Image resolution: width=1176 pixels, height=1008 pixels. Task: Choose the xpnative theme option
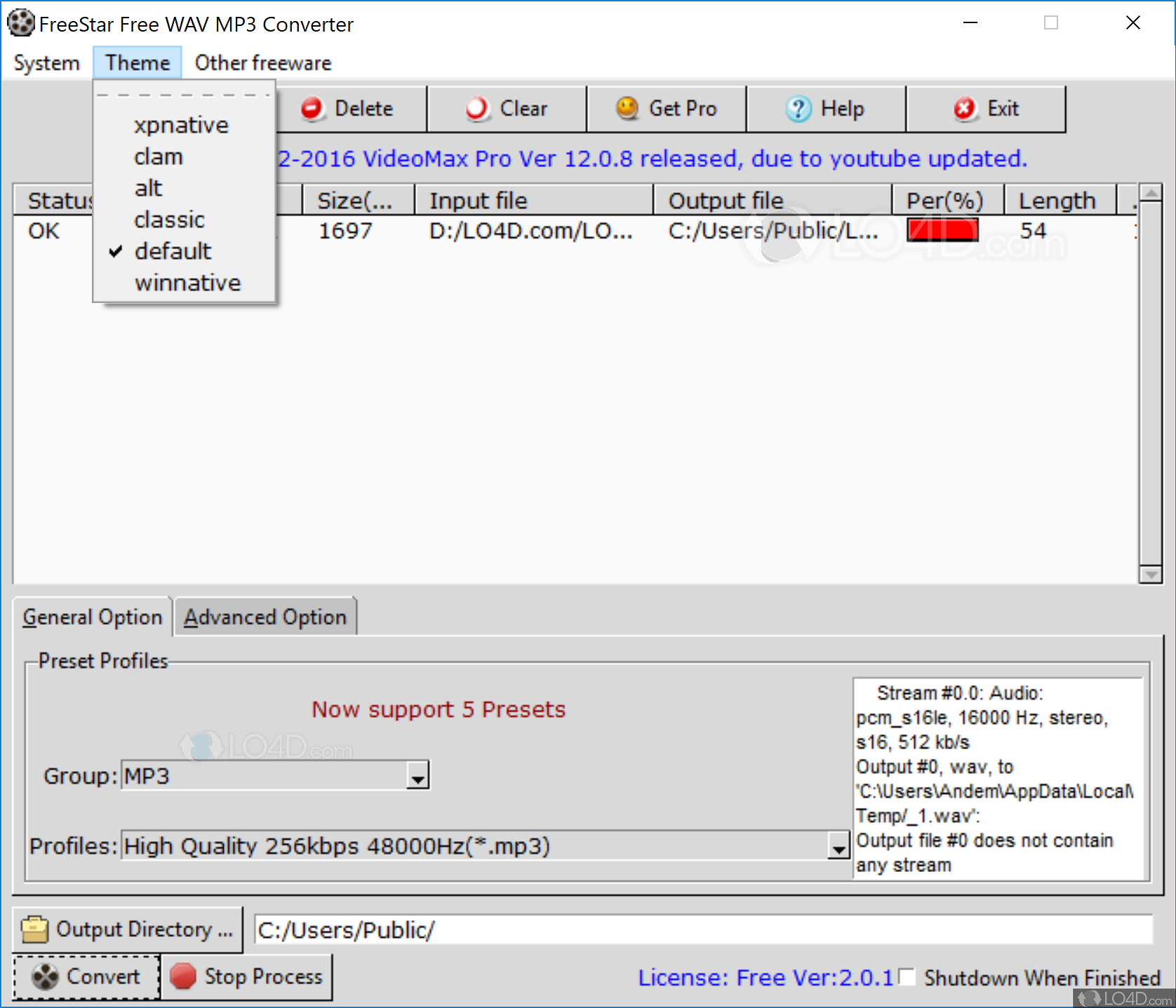(181, 125)
